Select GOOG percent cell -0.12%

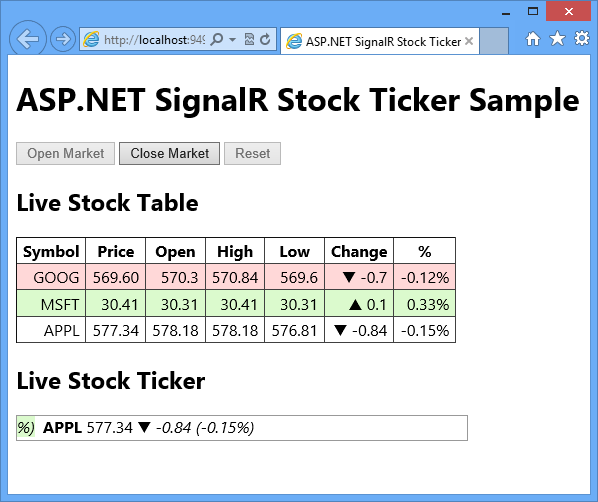tap(424, 277)
